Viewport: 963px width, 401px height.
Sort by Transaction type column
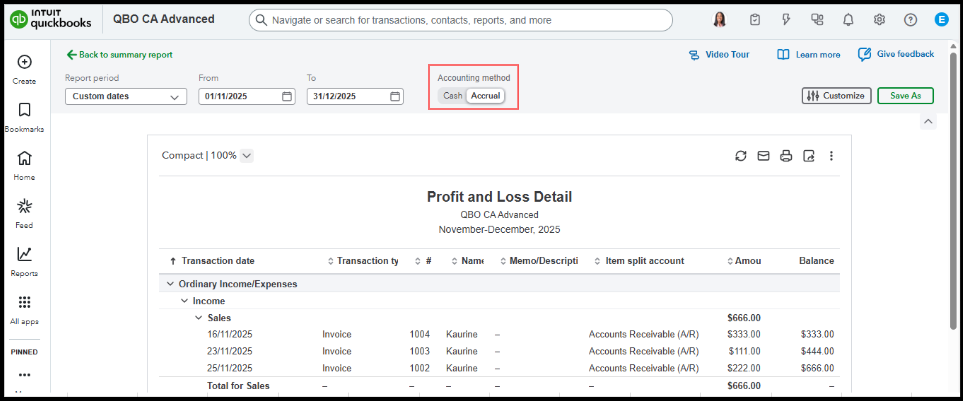tap(367, 261)
